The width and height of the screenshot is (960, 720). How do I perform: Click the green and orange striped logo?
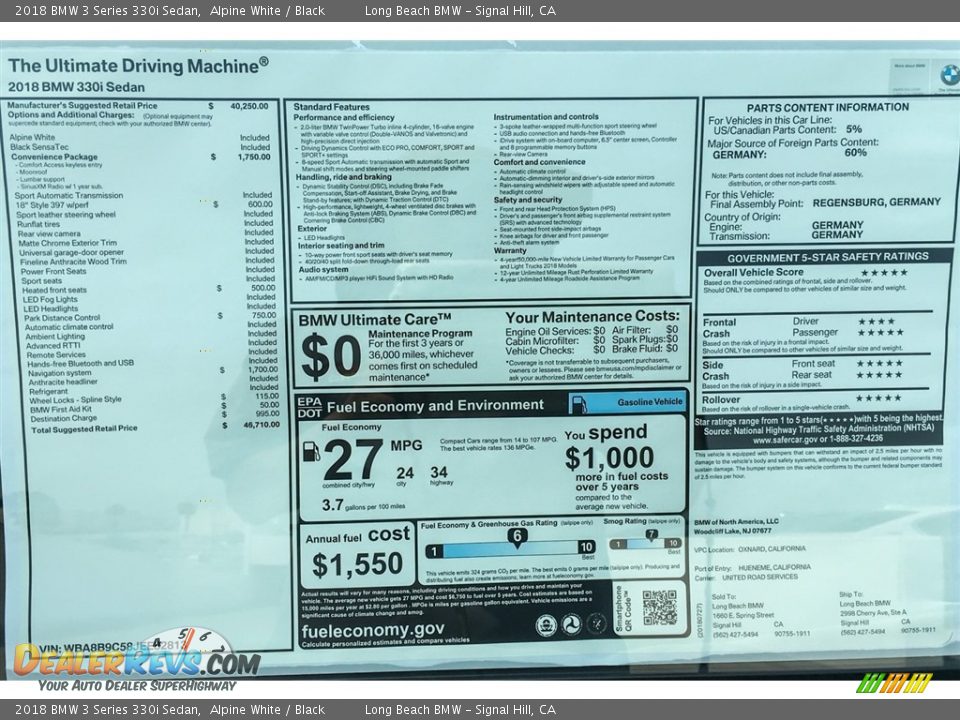tap(894, 683)
